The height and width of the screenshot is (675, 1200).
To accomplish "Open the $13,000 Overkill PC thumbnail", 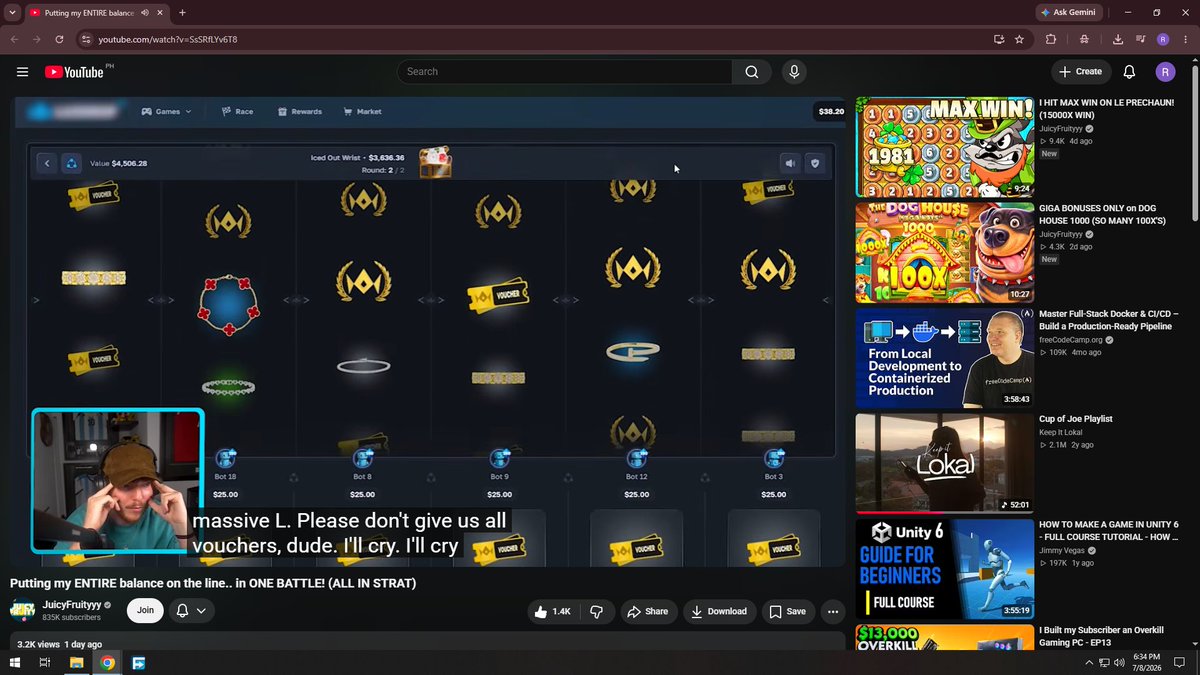I will point(945,637).
